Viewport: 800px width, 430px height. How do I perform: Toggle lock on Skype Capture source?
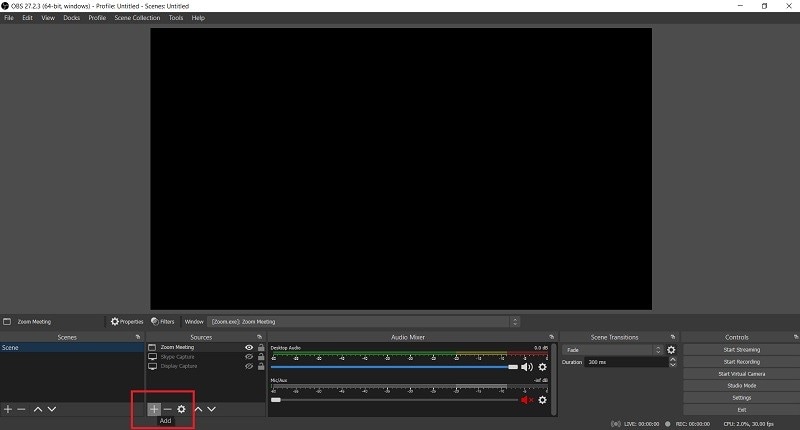[x=261, y=357]
